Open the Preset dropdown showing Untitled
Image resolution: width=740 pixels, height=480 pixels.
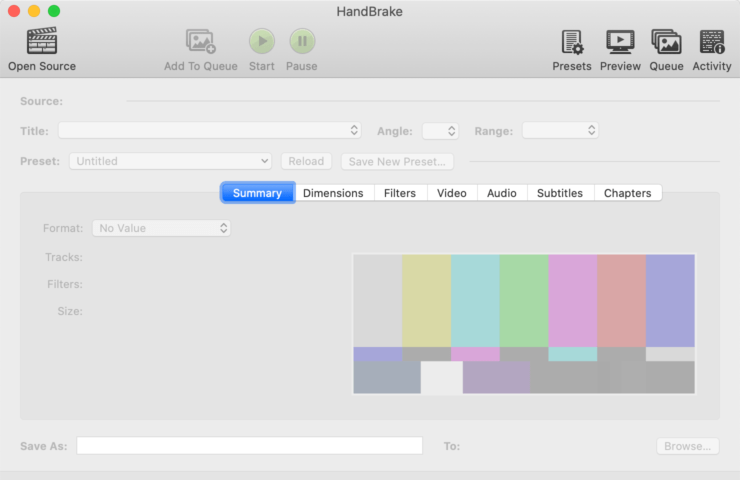(170, 161)
